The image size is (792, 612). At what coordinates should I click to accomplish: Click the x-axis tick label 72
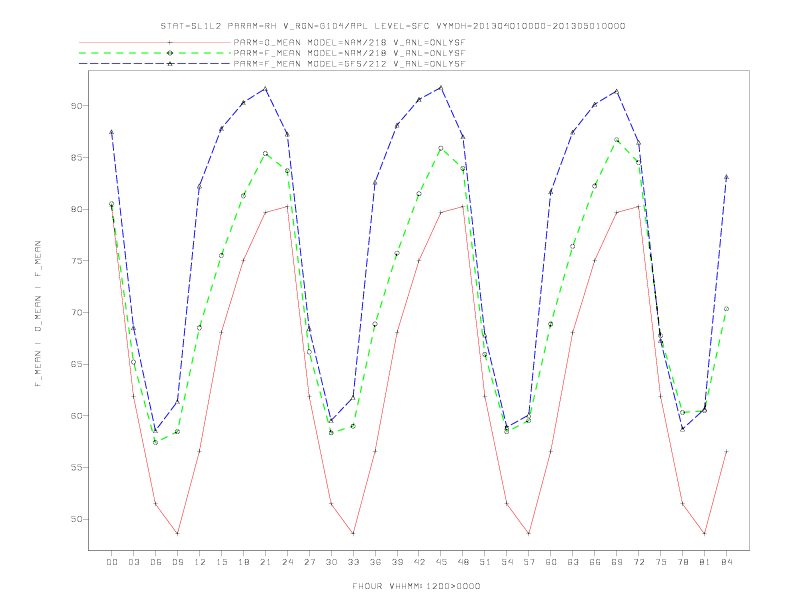(639, 562)
